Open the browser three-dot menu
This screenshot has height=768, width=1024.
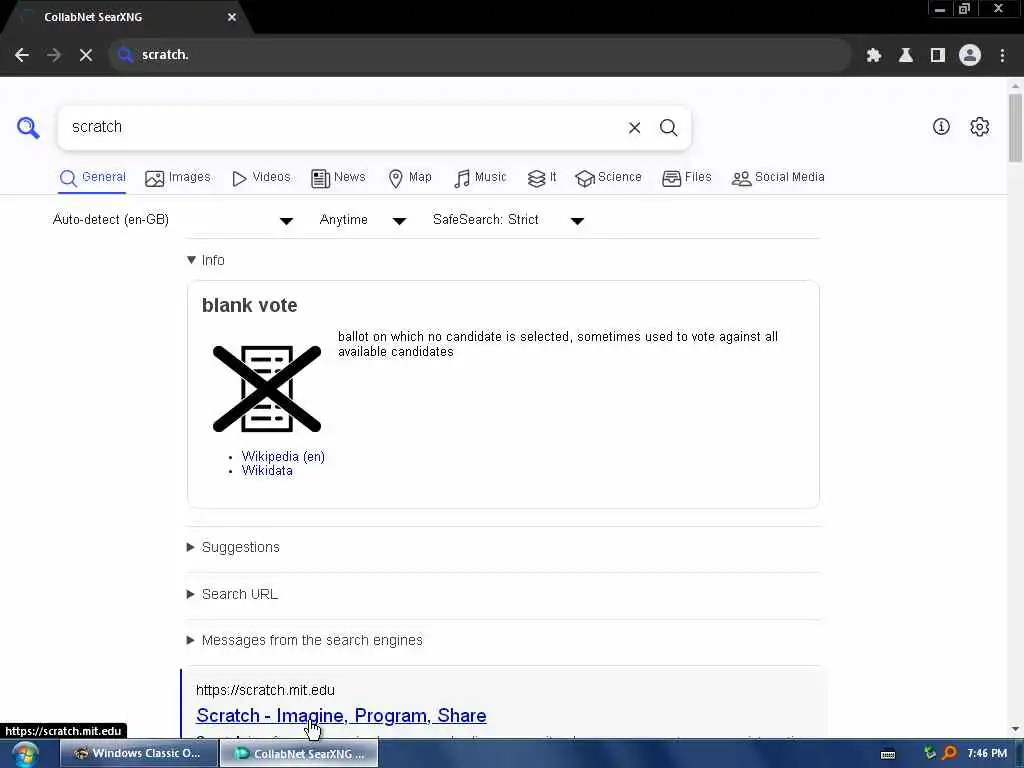point(1002,56)
